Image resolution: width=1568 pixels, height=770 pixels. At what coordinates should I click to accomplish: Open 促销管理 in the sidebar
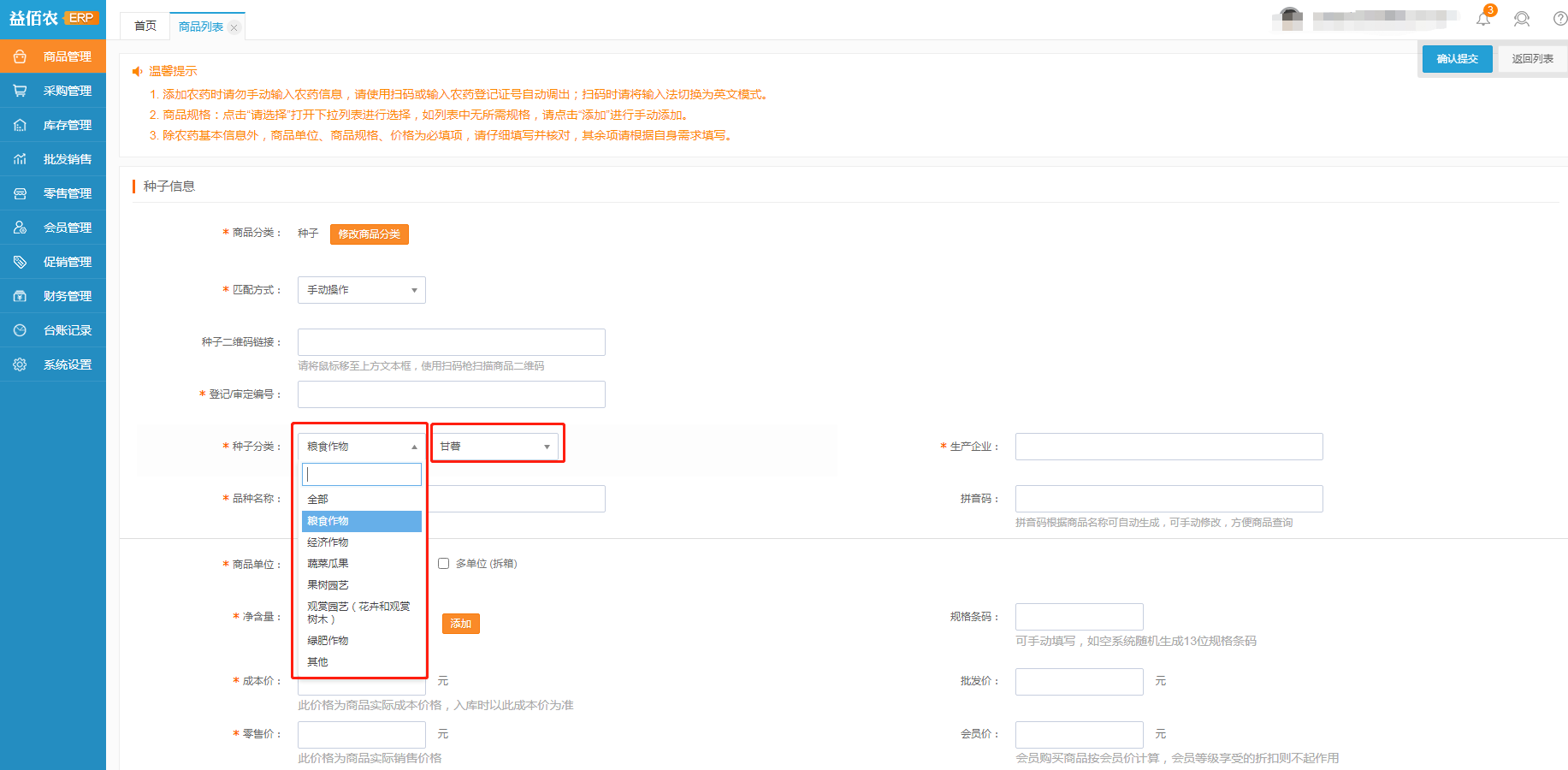coord(67,262)
